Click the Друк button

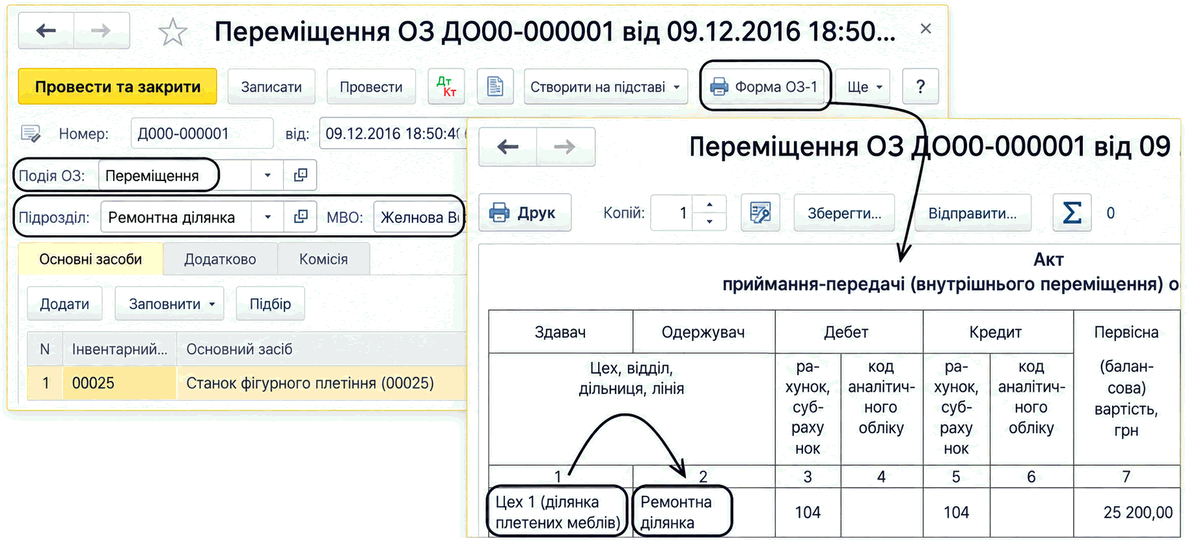point(525,213)
